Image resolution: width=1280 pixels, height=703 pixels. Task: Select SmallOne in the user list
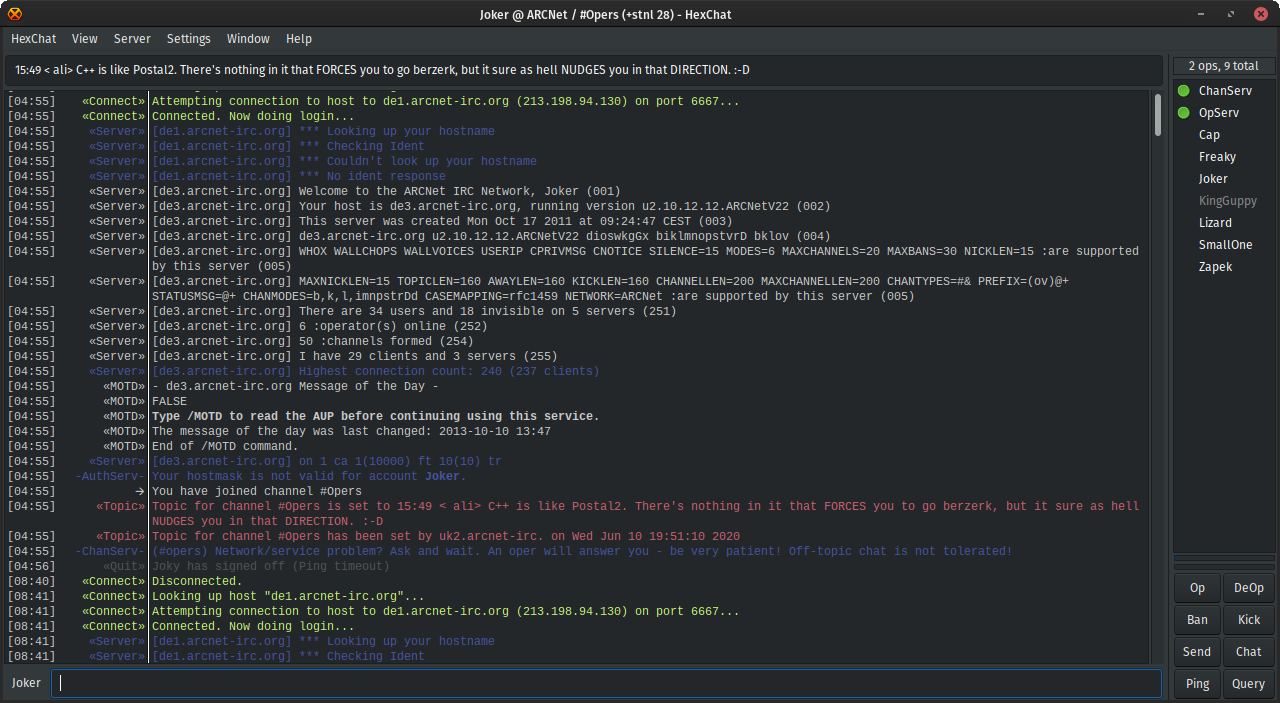[x=1225, y=245]
